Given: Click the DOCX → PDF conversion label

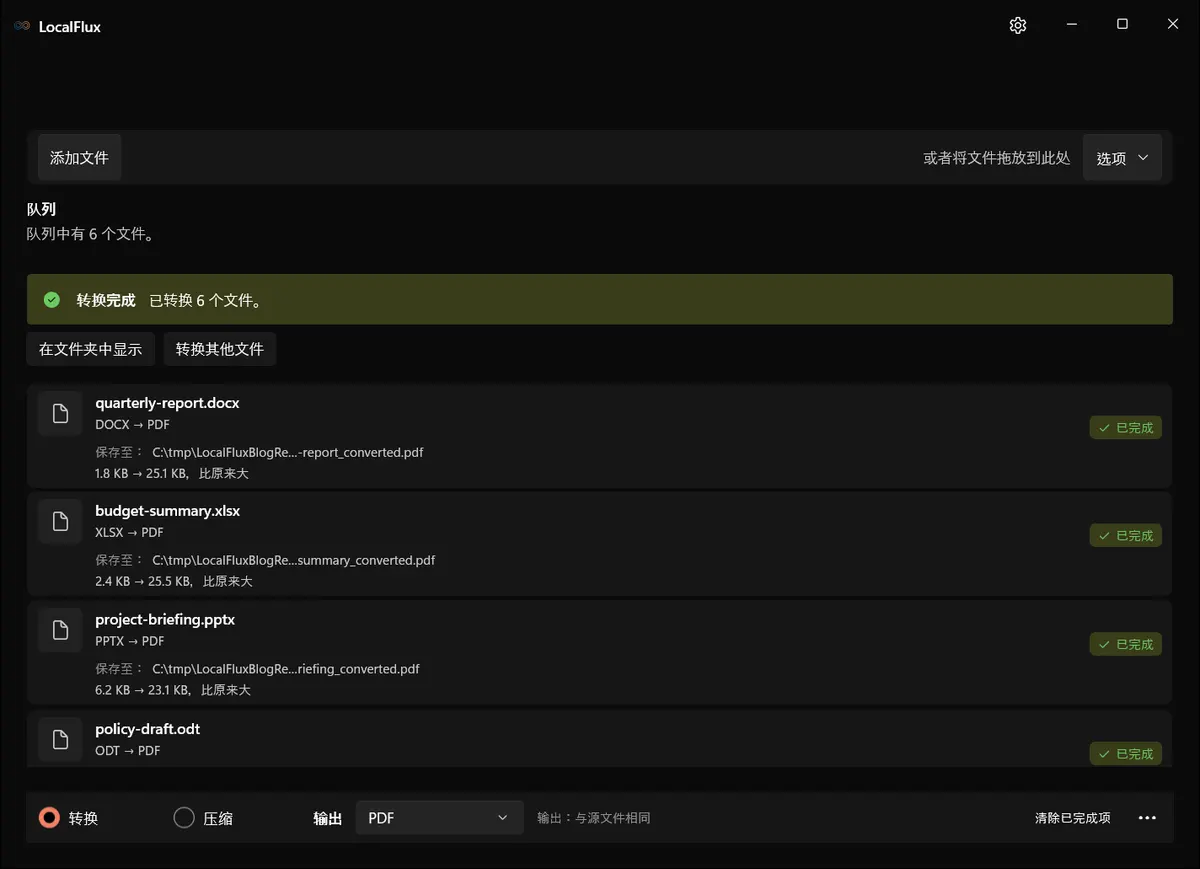Looking at the screenshot, I should tap(132, 424).
